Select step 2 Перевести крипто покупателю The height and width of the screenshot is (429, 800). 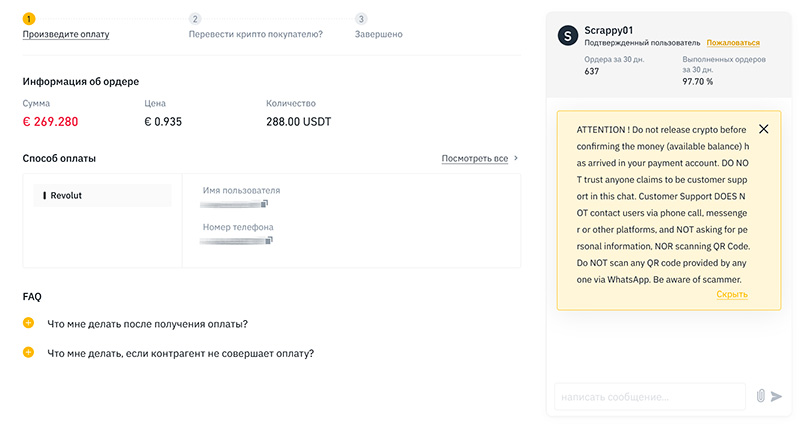click(255, 34)
